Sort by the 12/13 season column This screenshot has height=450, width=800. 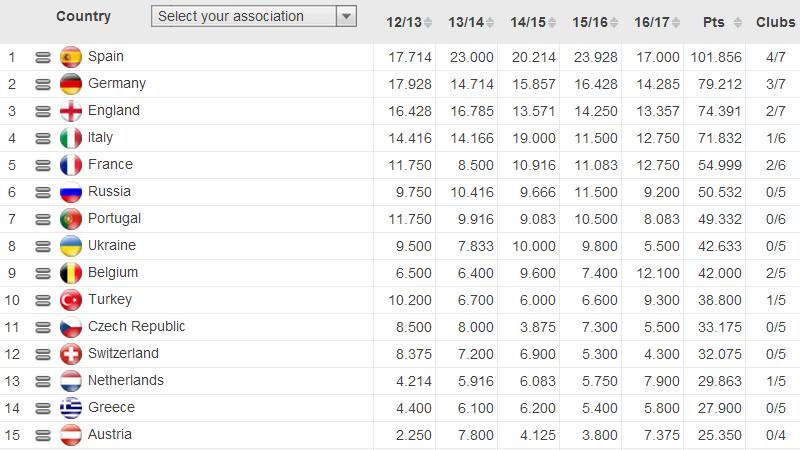(x=403, y=21)
